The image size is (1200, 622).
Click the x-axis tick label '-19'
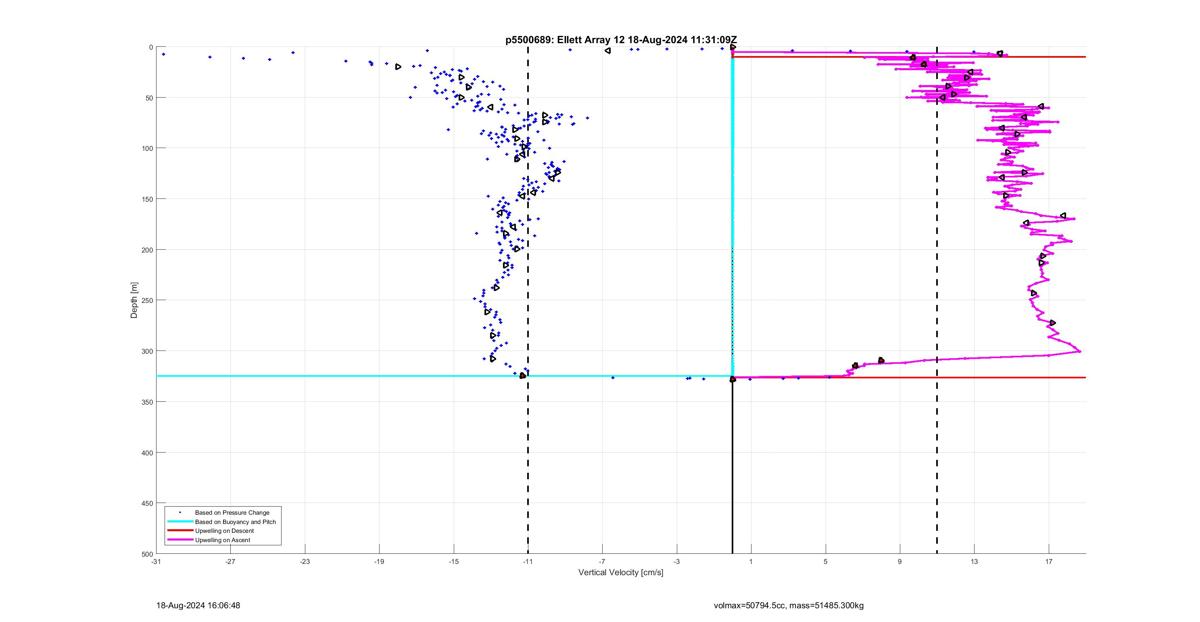tap(379, 562)
